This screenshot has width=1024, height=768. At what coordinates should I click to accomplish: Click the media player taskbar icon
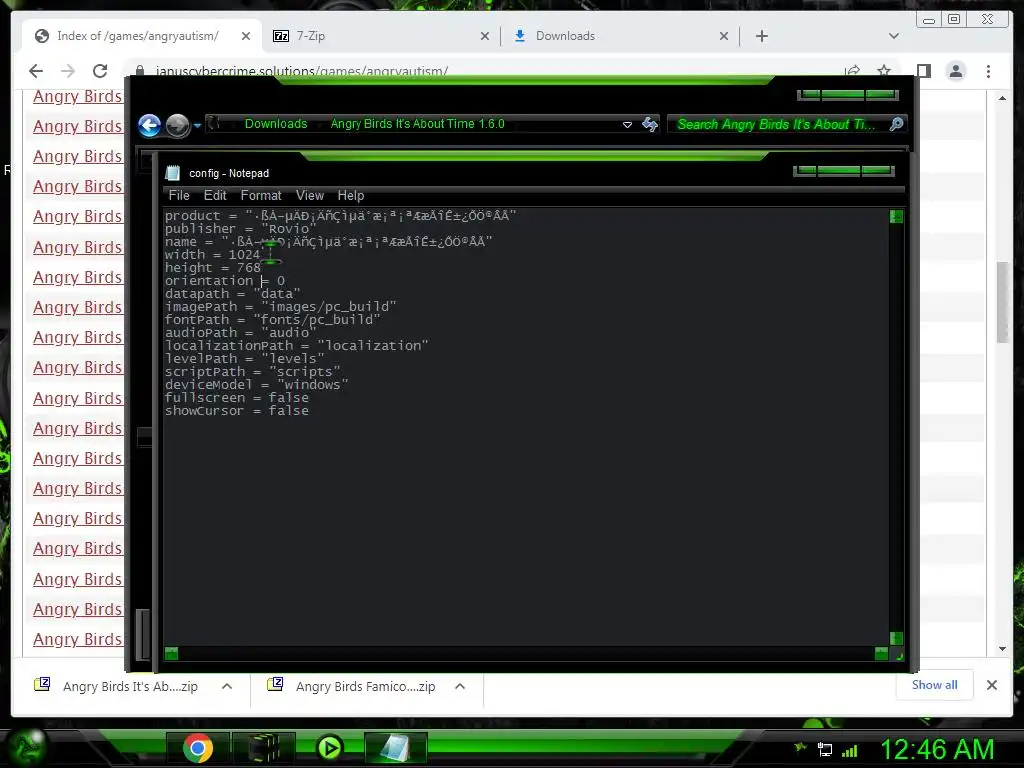[330, 748]
